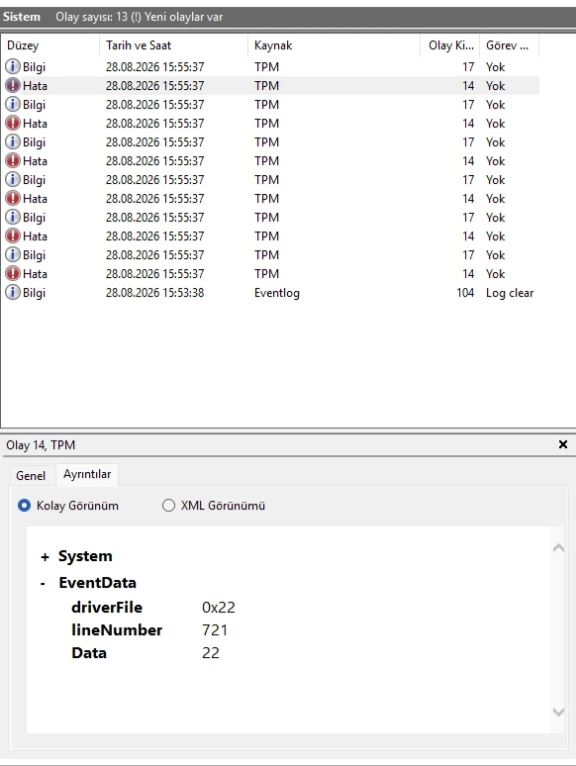This screenshot has height=766, width=576.
Task: Click the 28.08.2026 15:53:38 timestamp
Action: [155, 293]
